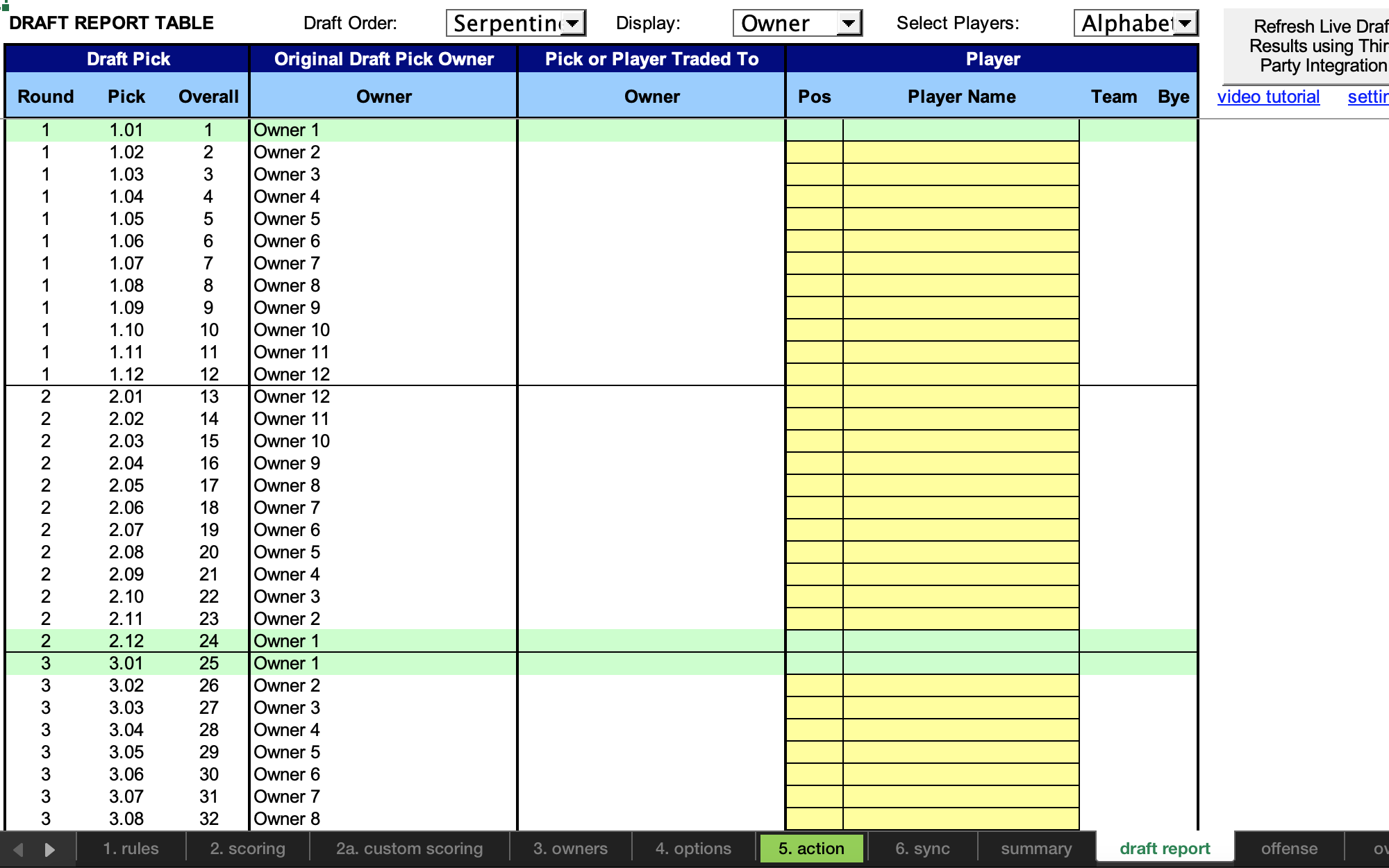Switch to the 2. scoring tab

247,848
